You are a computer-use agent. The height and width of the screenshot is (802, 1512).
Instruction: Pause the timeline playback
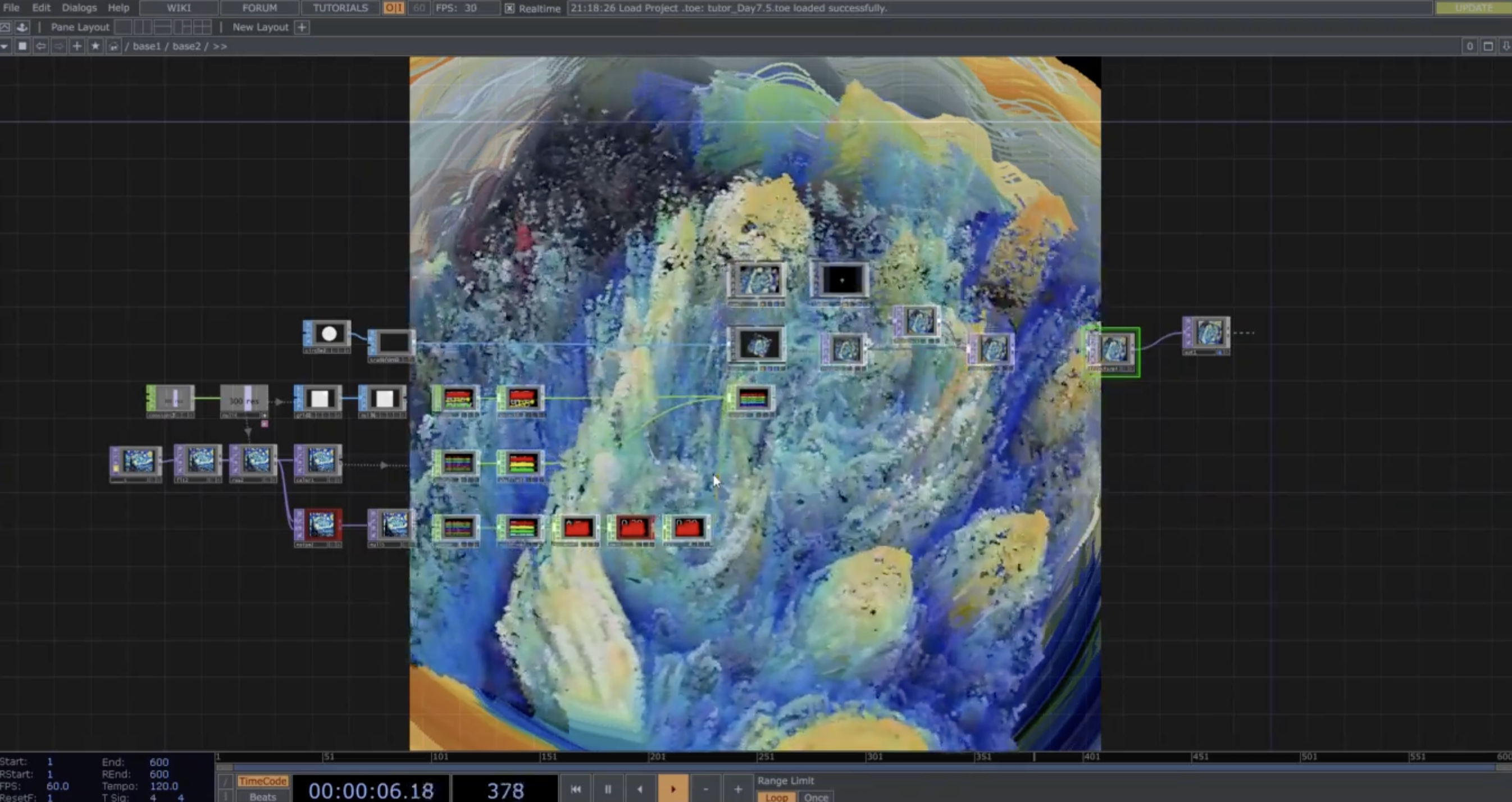608,789
